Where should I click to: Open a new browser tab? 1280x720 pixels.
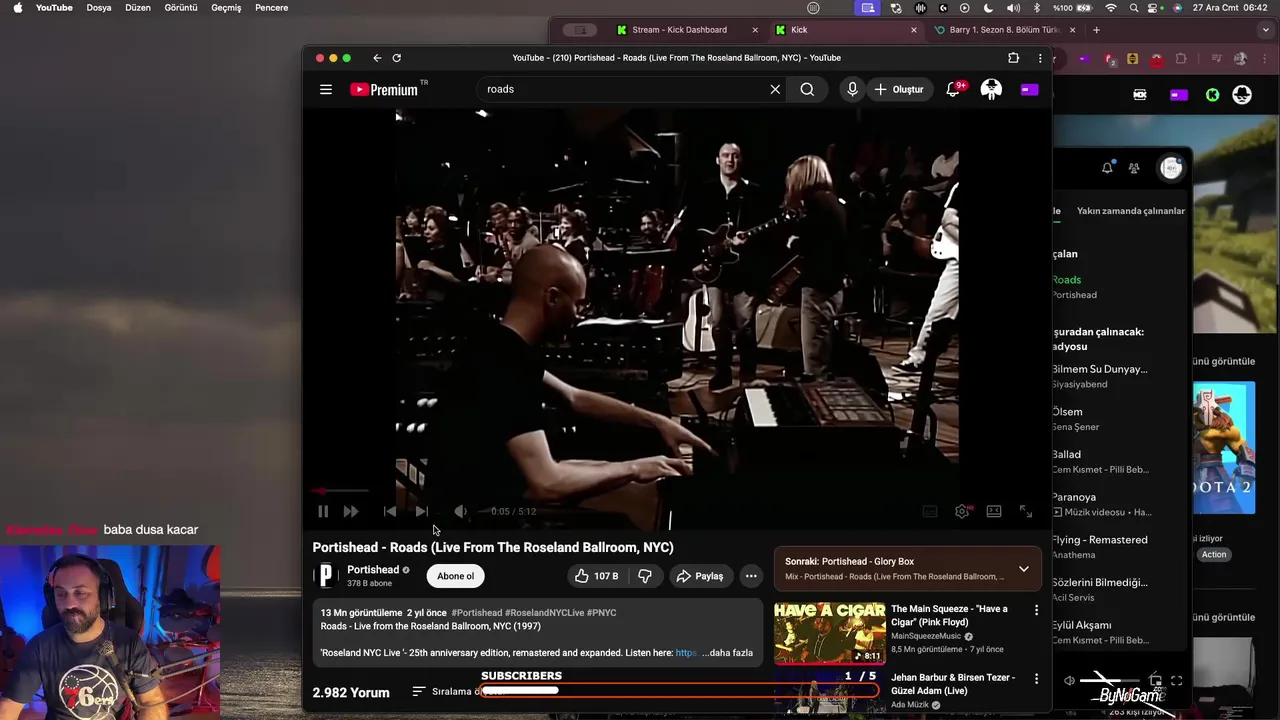pos(1096,30)
